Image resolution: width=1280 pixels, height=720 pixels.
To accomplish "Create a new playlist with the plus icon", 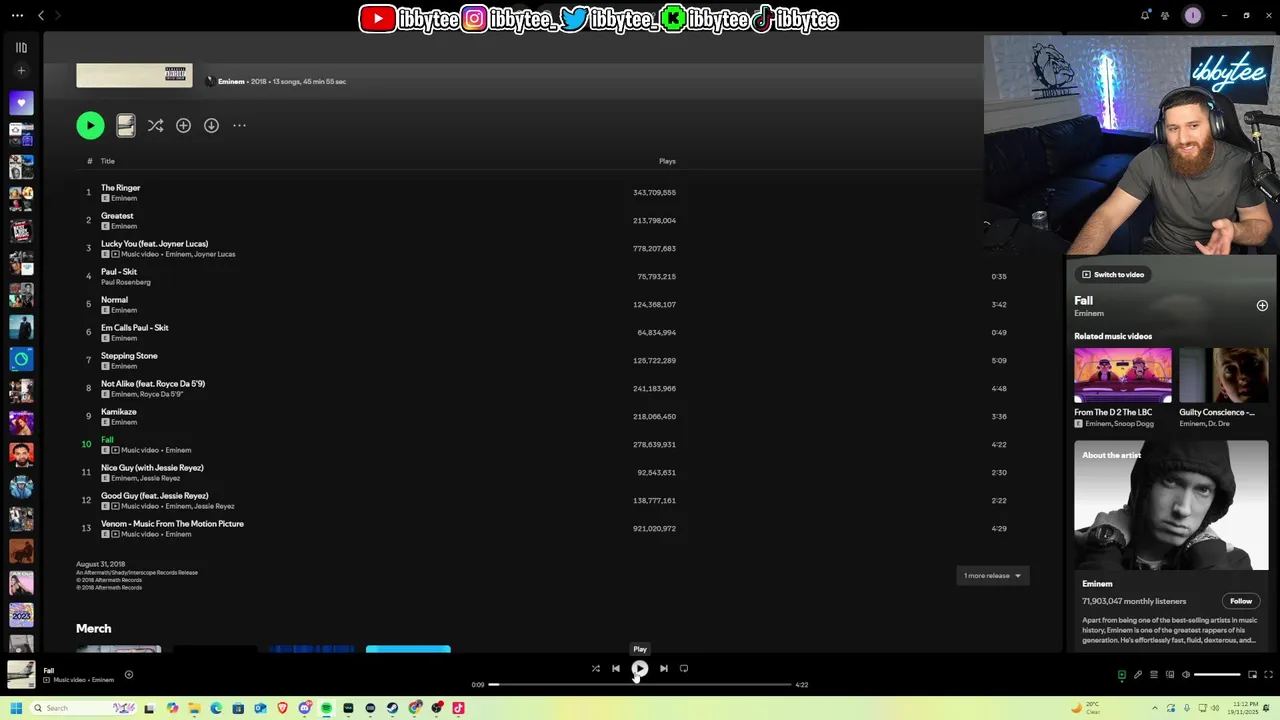I will click(x=21, y=71).
